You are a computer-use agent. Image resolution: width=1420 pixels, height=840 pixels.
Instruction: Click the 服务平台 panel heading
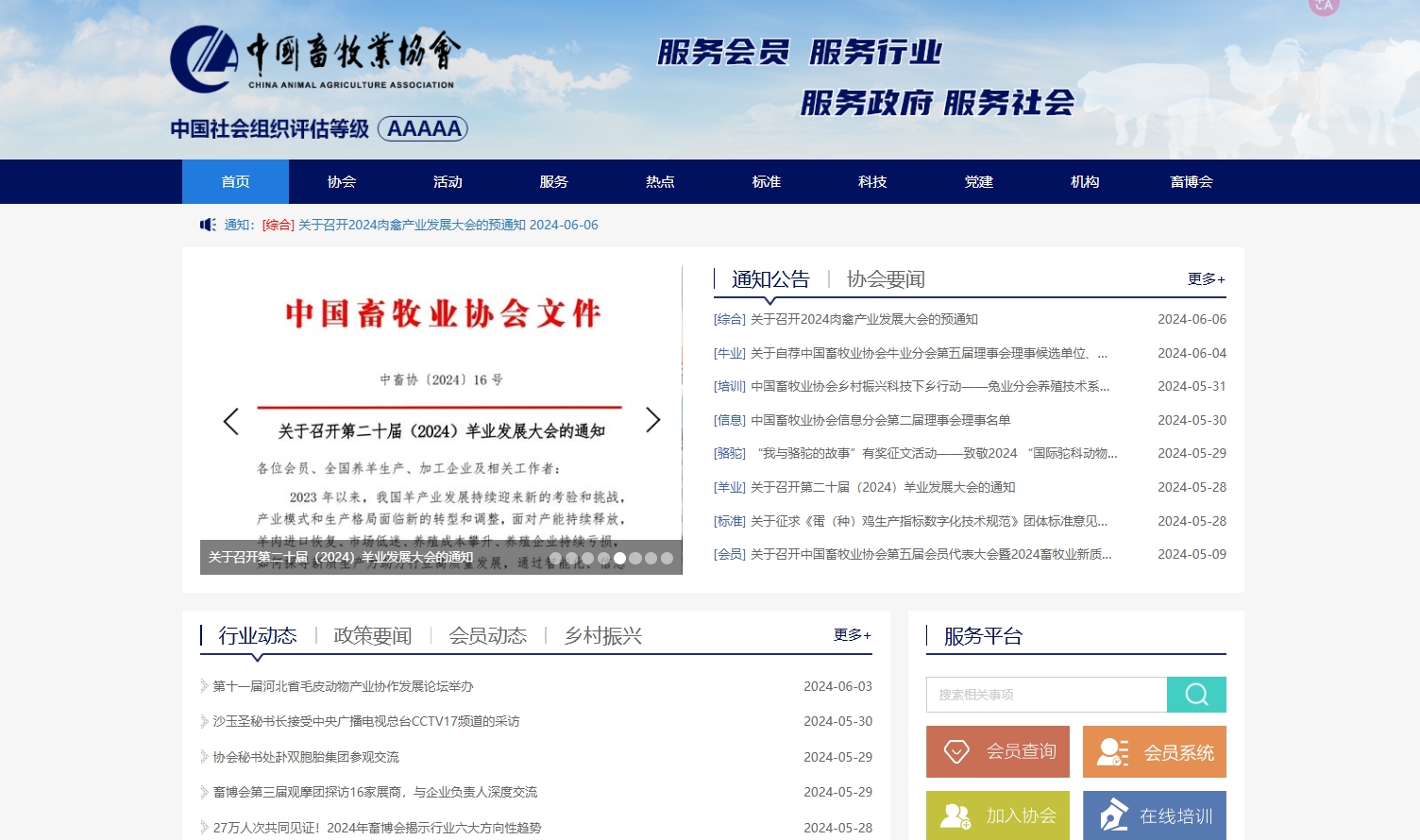[x=983, y=636]
